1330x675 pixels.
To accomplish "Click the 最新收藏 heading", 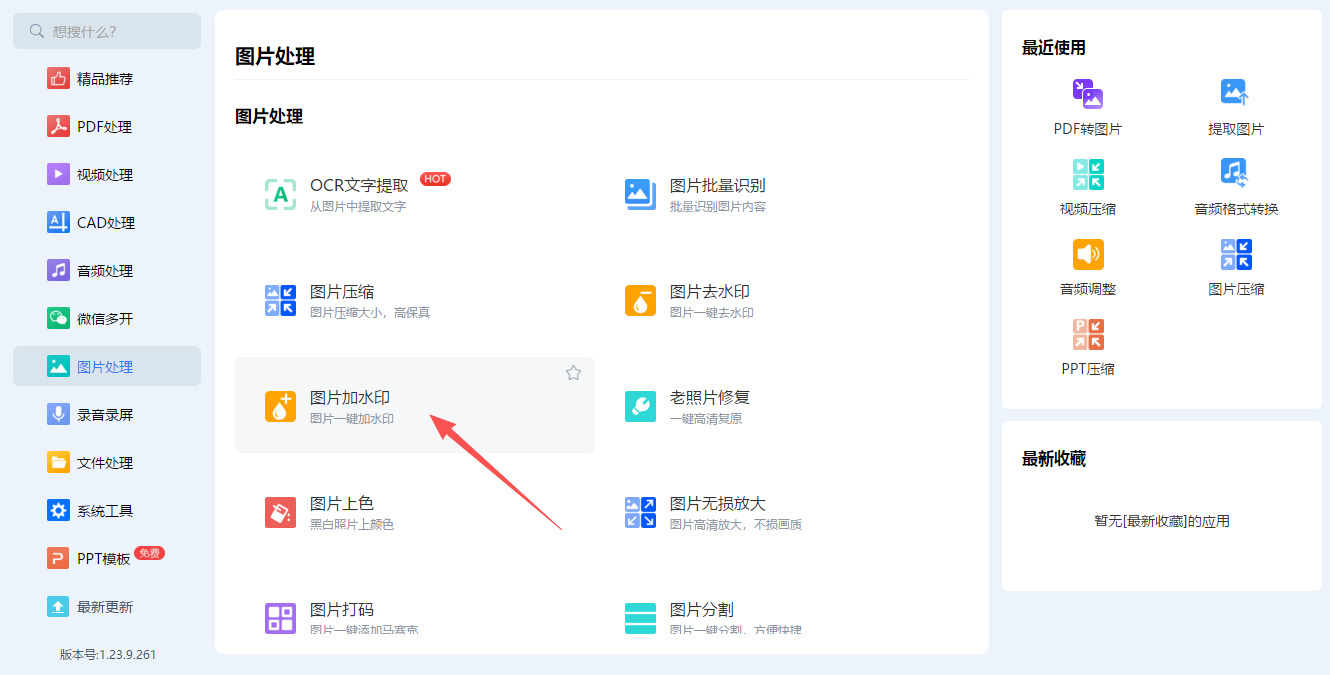I will [x=1054, y=459].
